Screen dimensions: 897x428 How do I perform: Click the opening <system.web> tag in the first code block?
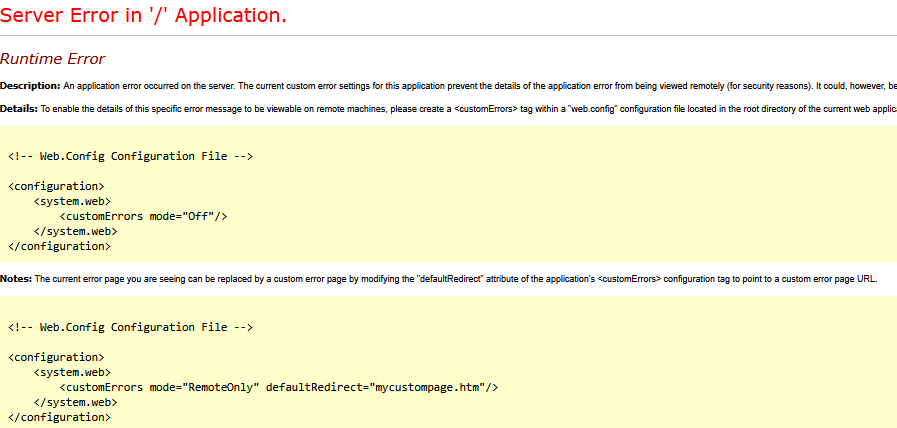click(72, 201)
